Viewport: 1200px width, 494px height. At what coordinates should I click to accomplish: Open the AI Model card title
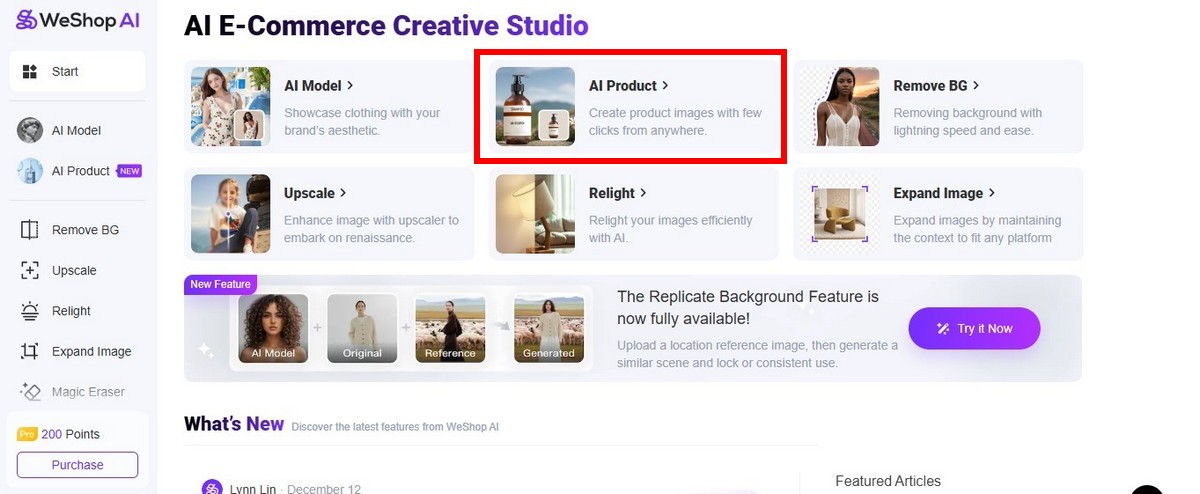pos(313,86)
